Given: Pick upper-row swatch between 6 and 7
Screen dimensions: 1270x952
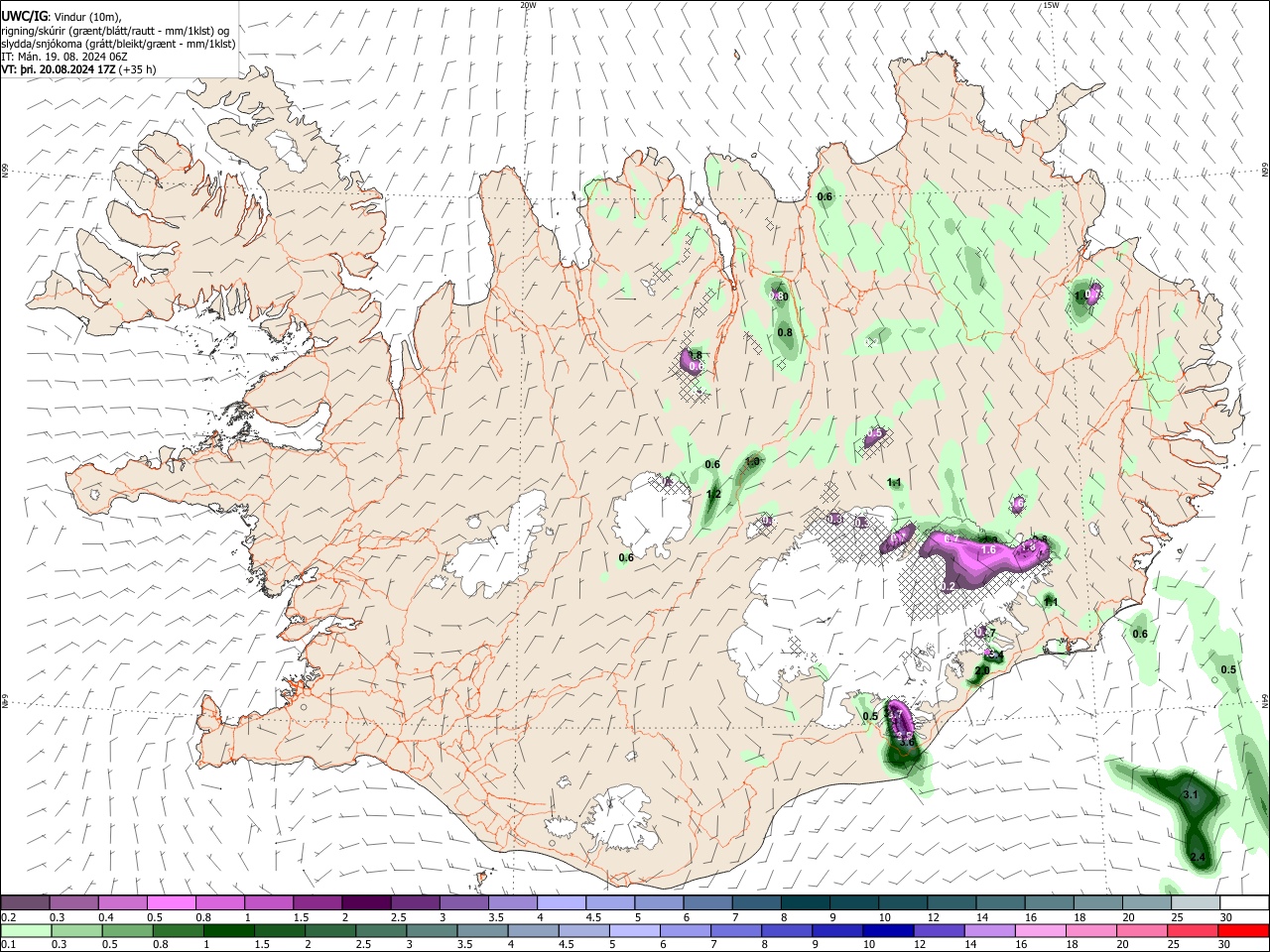Looking at the screenshot, I should point(708,902).
